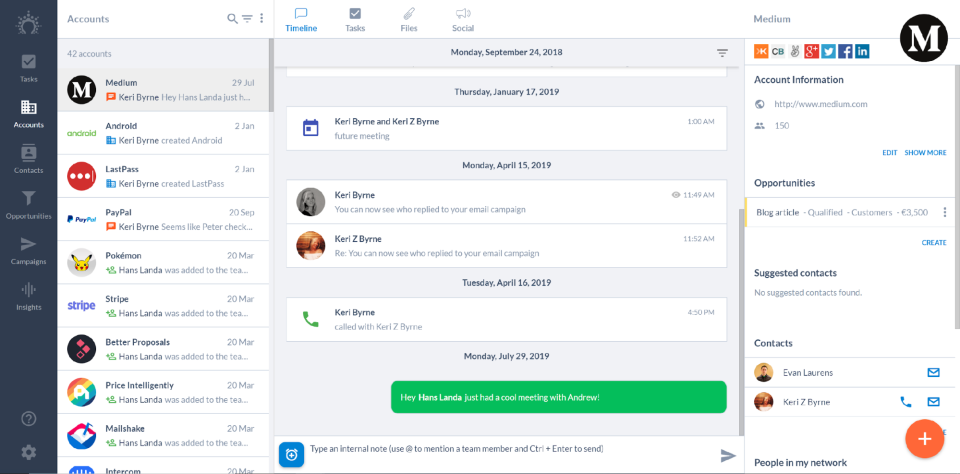Open settings gear in the sidebar
The height and width of the screenshot is (474, 960).
[28, 453]
